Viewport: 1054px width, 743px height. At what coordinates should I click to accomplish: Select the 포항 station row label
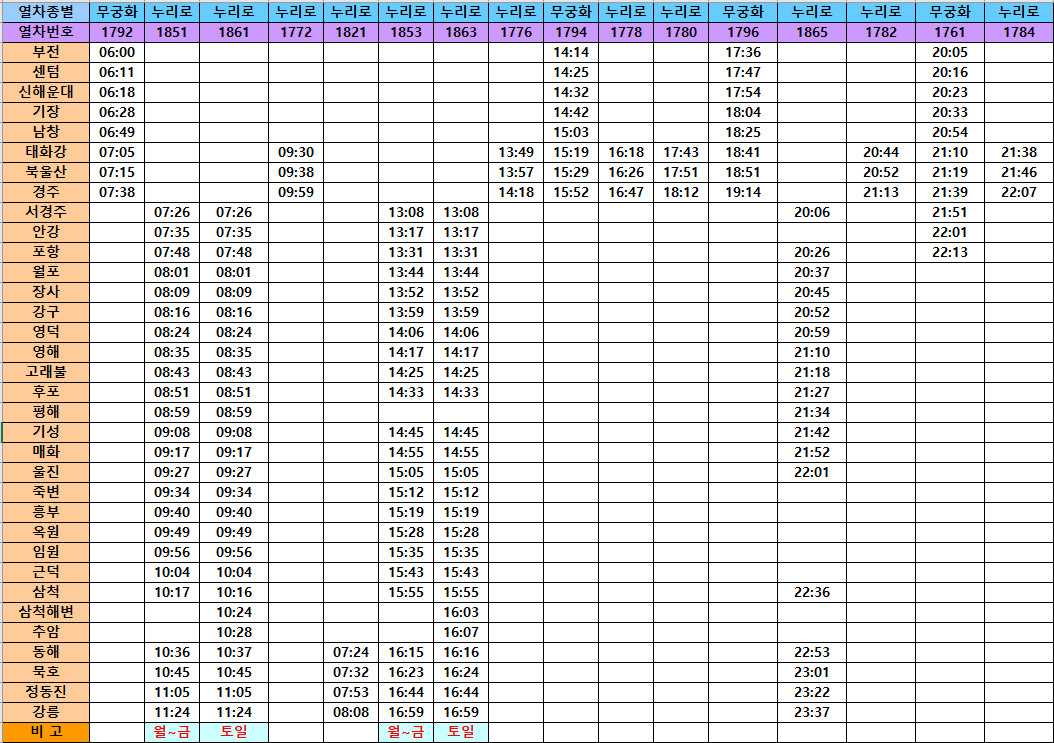click(x=46, y=252)
